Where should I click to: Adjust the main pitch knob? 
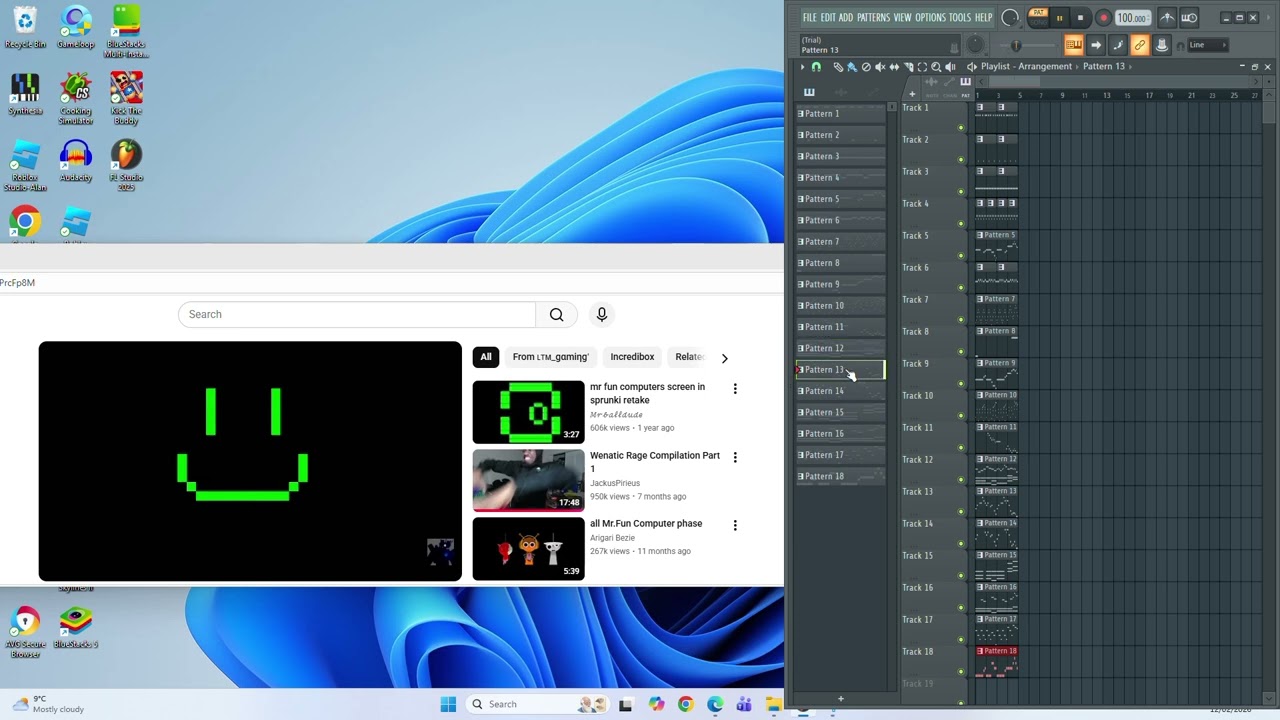coord(975,45)
